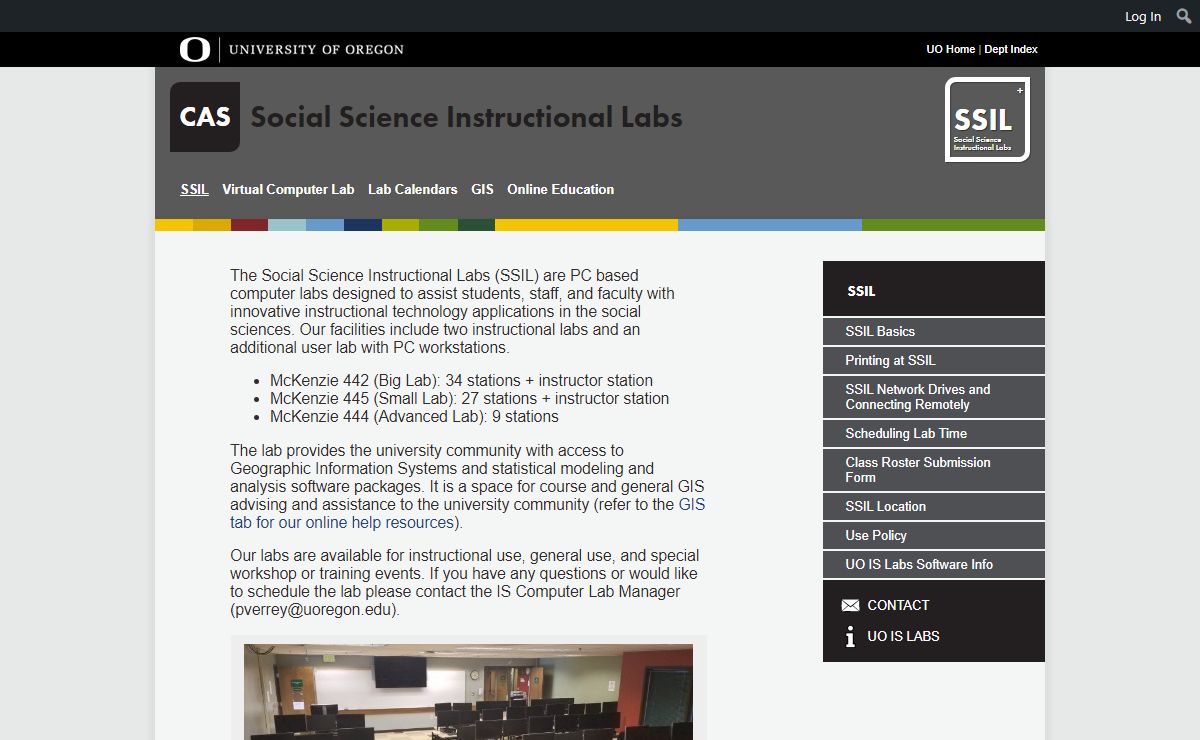Open SSIL Basics in the sidebar

pos(880,331)
